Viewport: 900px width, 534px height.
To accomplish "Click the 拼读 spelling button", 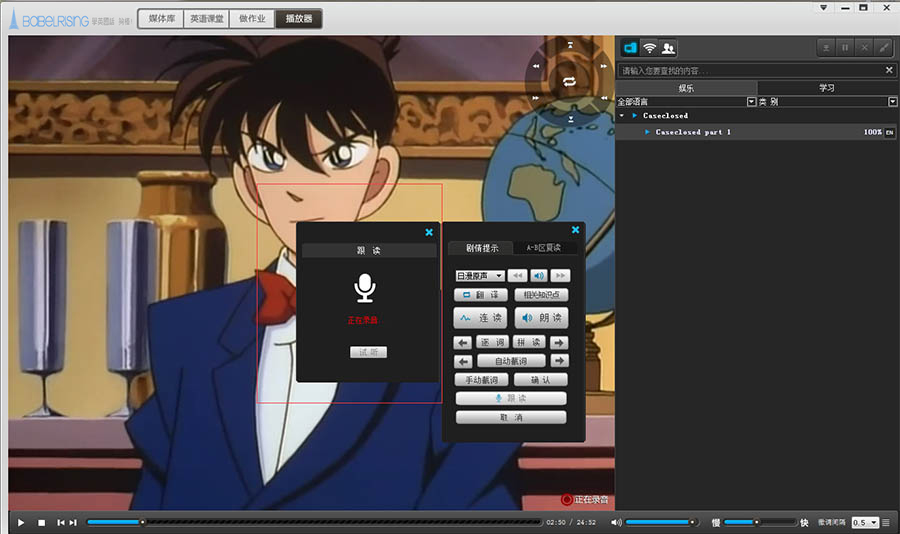I will pyautogui.click(x=529, y=342).
